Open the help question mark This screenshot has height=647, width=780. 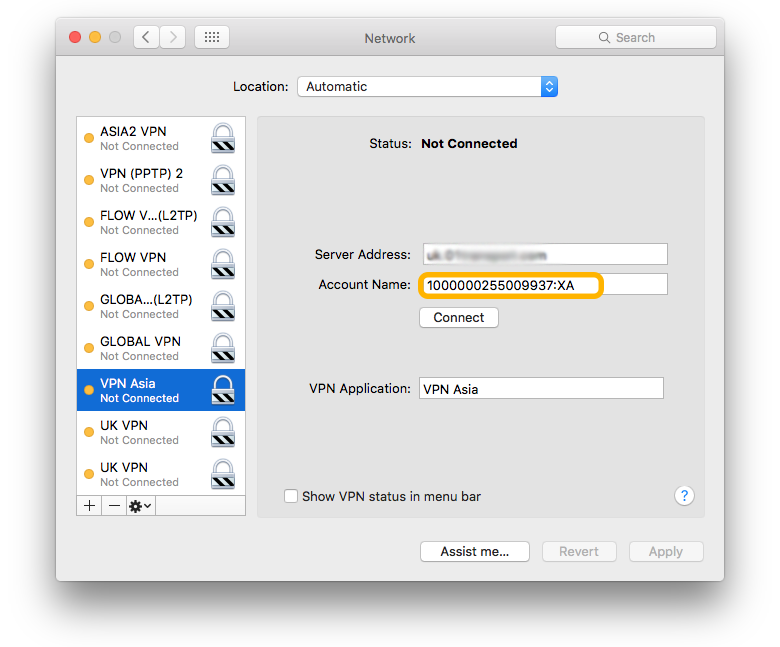tap(685, 496)
